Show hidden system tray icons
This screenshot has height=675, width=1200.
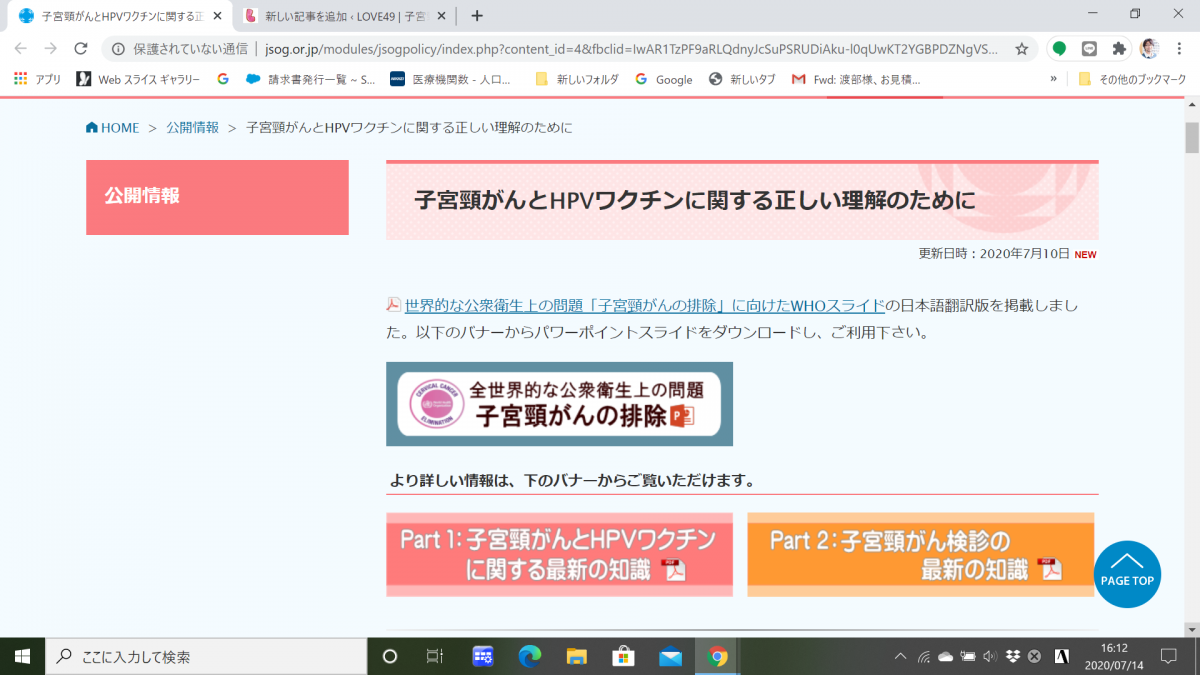(x=901, y=656)
